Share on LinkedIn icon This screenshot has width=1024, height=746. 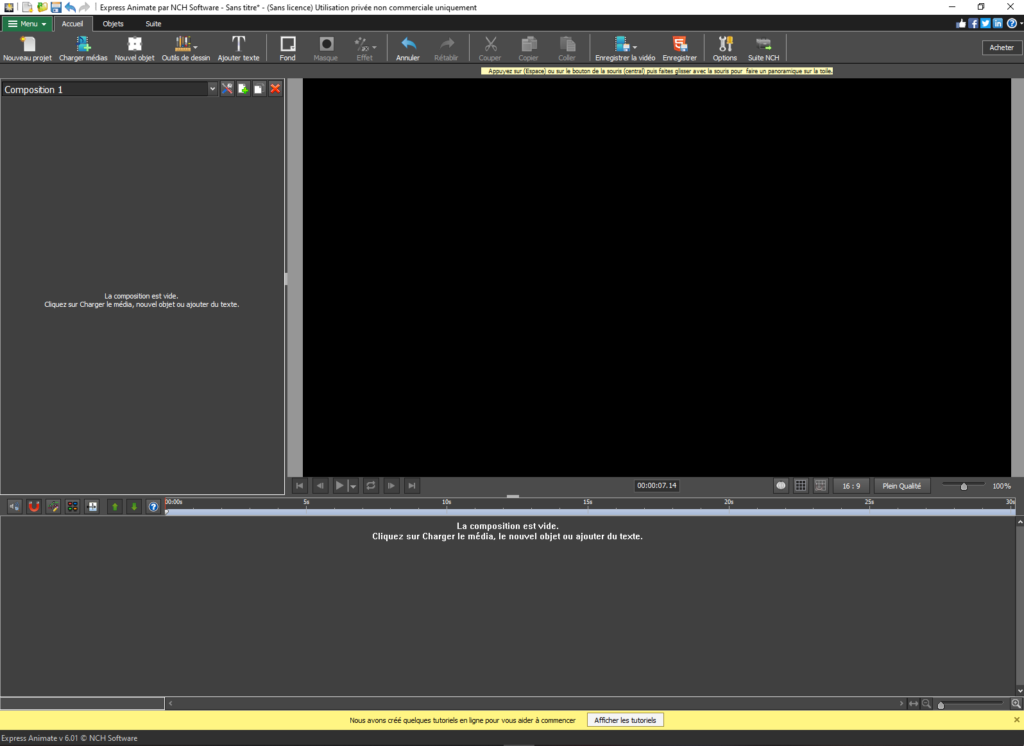pos(998,24)
